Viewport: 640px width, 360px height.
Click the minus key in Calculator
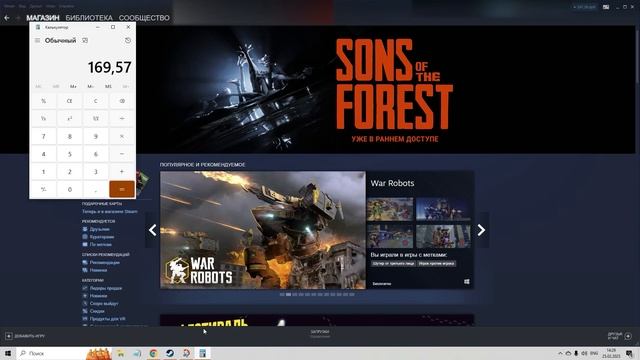click(x=122, y=154)
